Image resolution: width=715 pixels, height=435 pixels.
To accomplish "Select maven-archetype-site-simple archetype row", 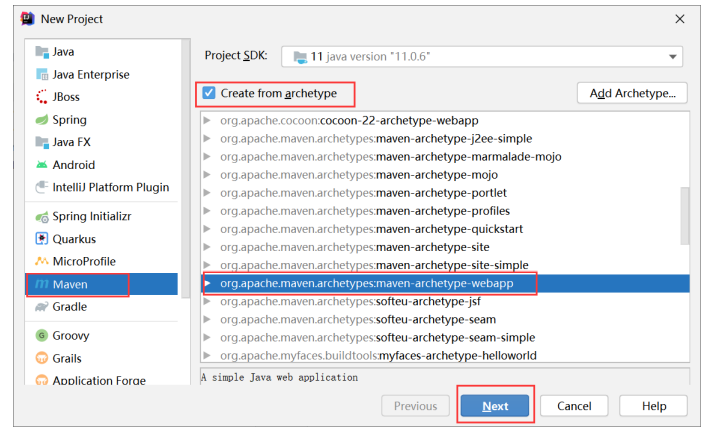I will [445, 265].
